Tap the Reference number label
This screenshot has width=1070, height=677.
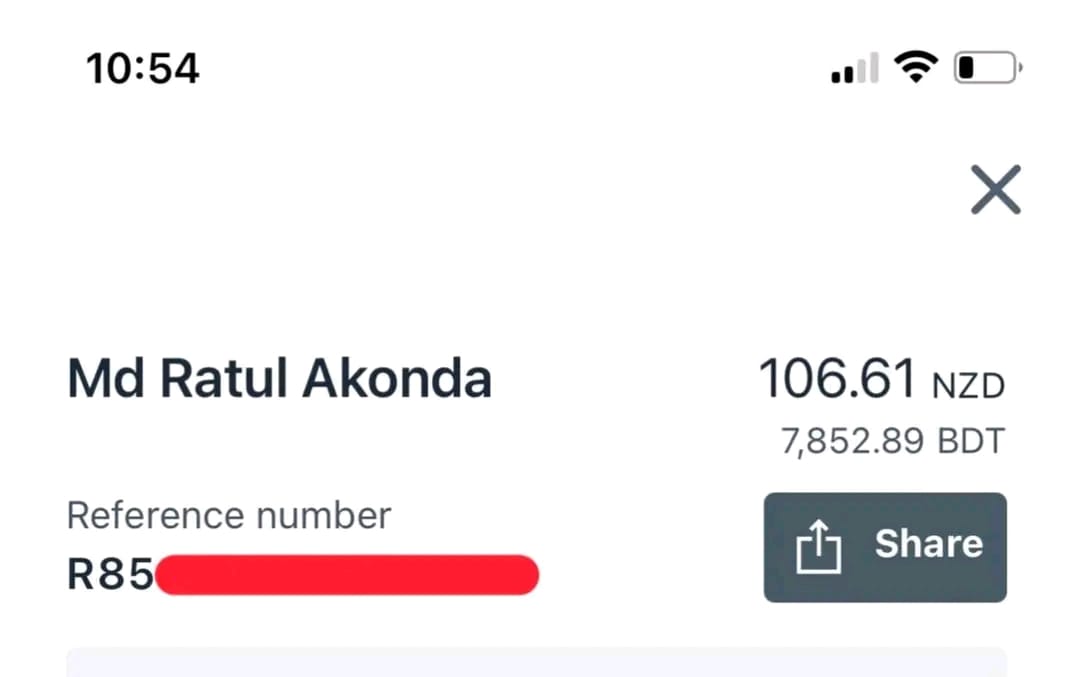(228, 515)
